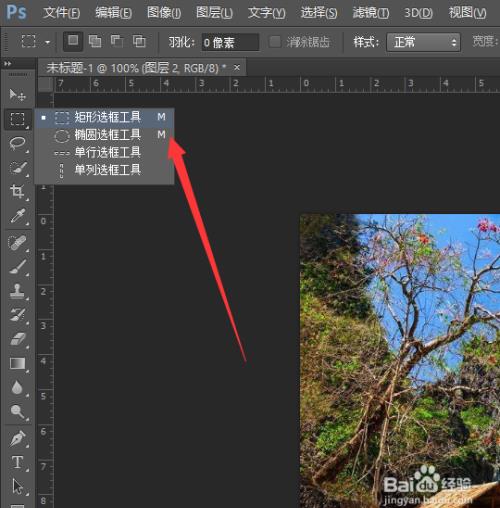Select the Clone Stamp tool
Viewport: 500px width, 508px height.
point(17,291)
